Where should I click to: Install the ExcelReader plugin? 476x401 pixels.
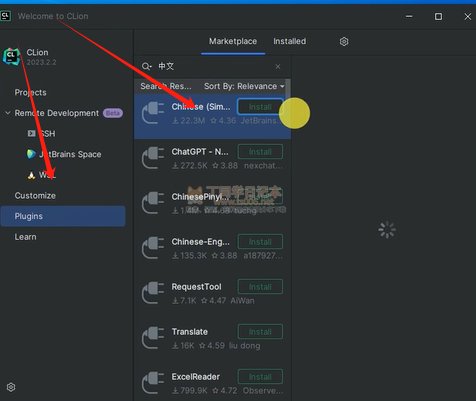[260, 377]
